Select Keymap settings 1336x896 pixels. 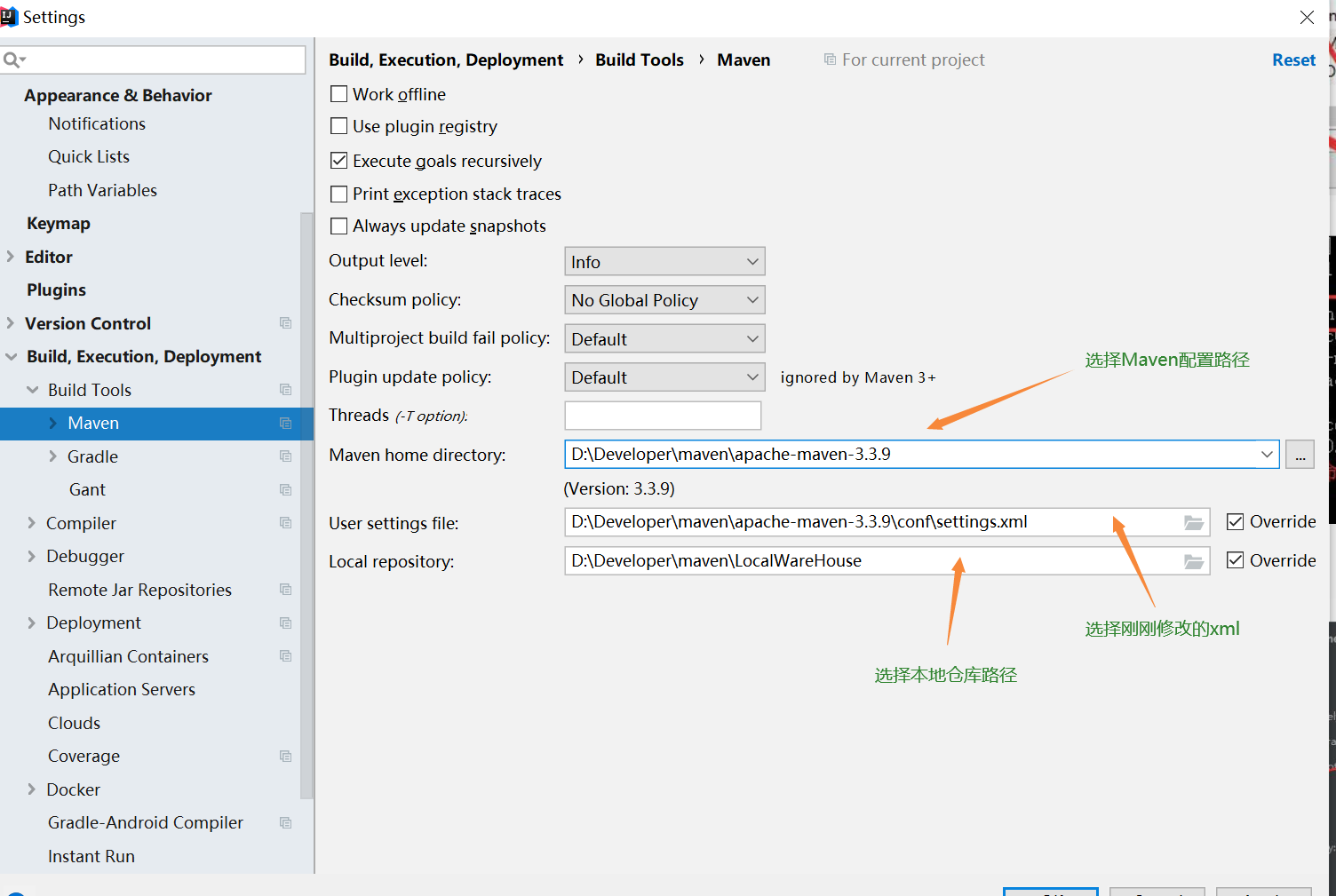[59, 224]
